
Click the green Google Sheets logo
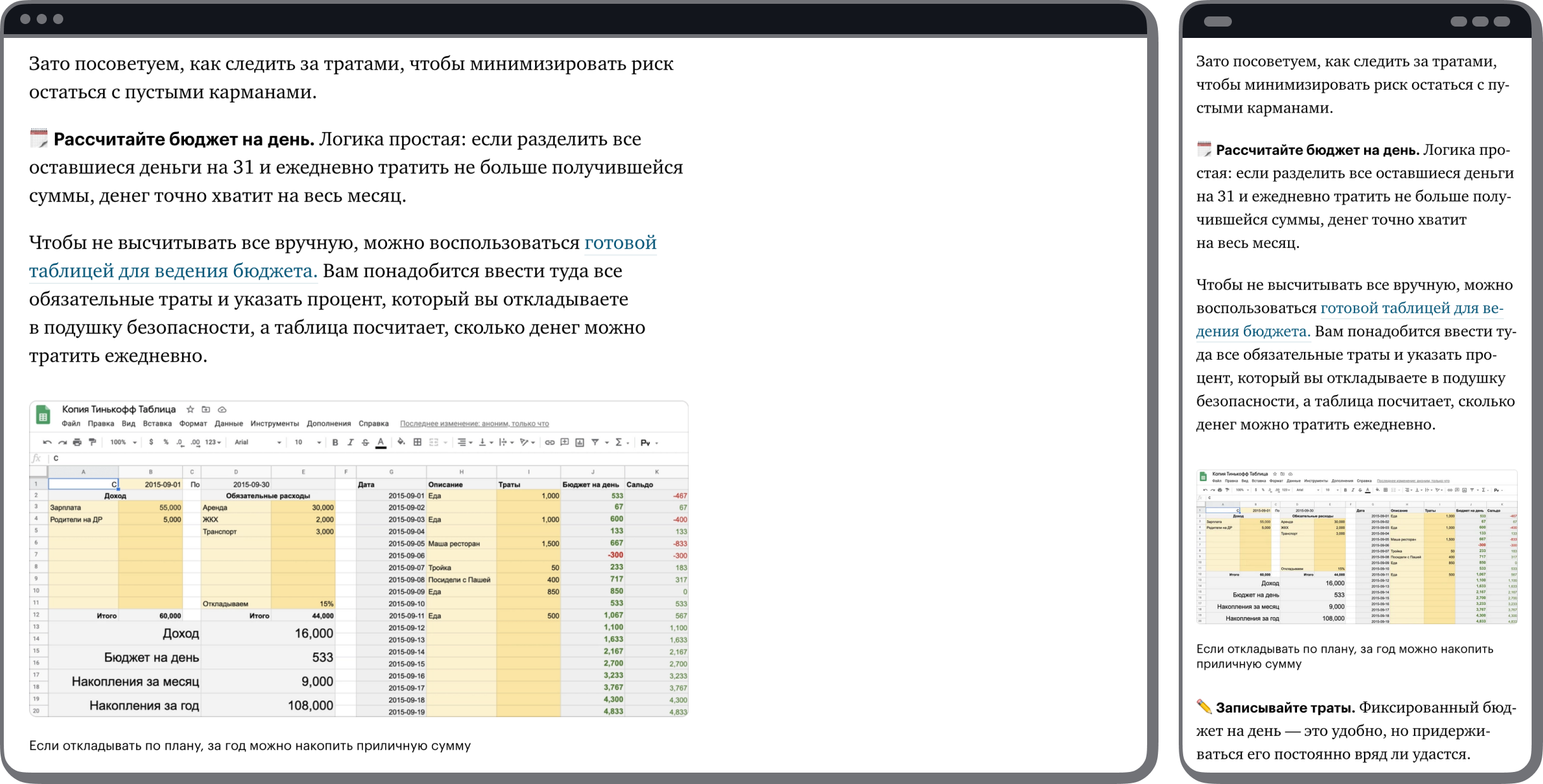pos(43,415)
